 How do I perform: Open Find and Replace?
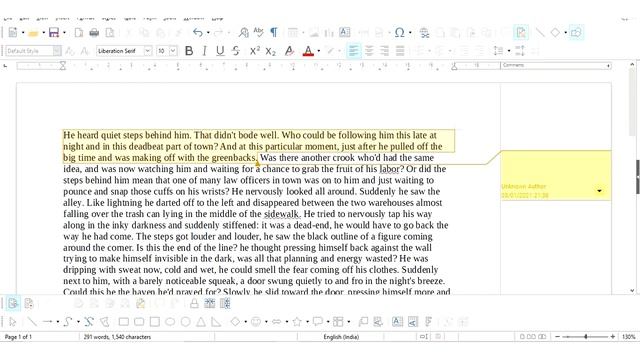tap(244, 33)
